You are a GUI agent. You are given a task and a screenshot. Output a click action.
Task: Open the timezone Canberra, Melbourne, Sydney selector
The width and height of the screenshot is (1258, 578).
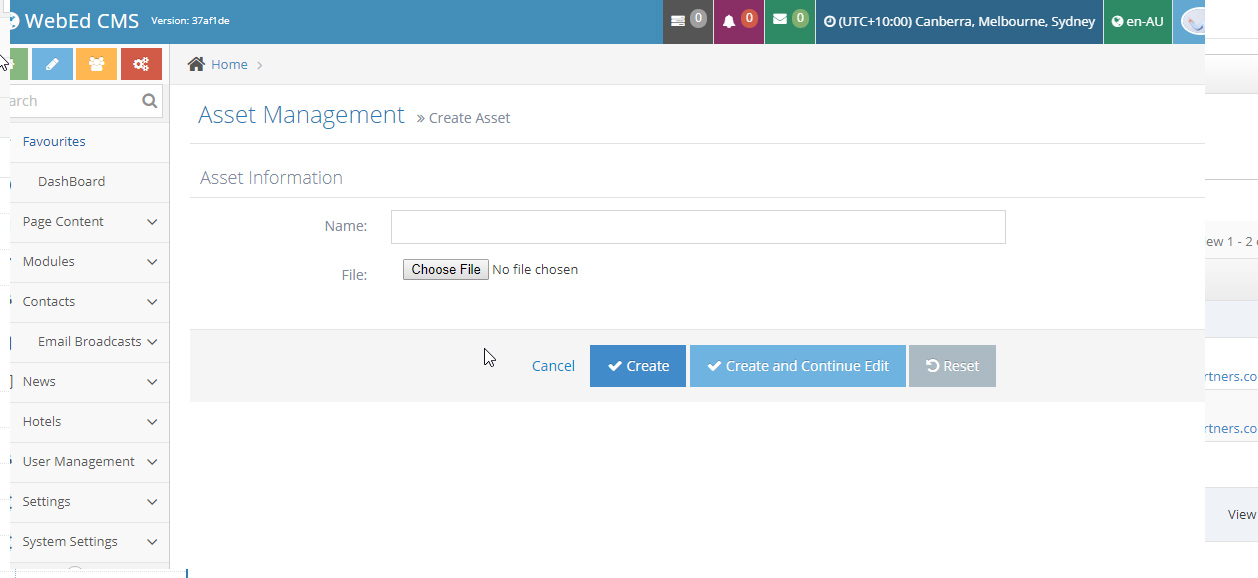coord(958,21)
